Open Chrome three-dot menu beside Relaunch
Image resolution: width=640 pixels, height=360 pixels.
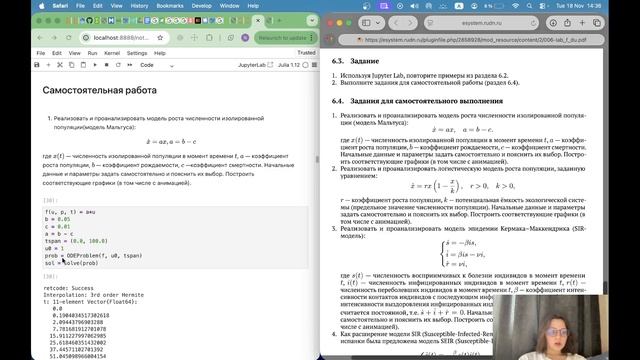click(x=312, y=38)
